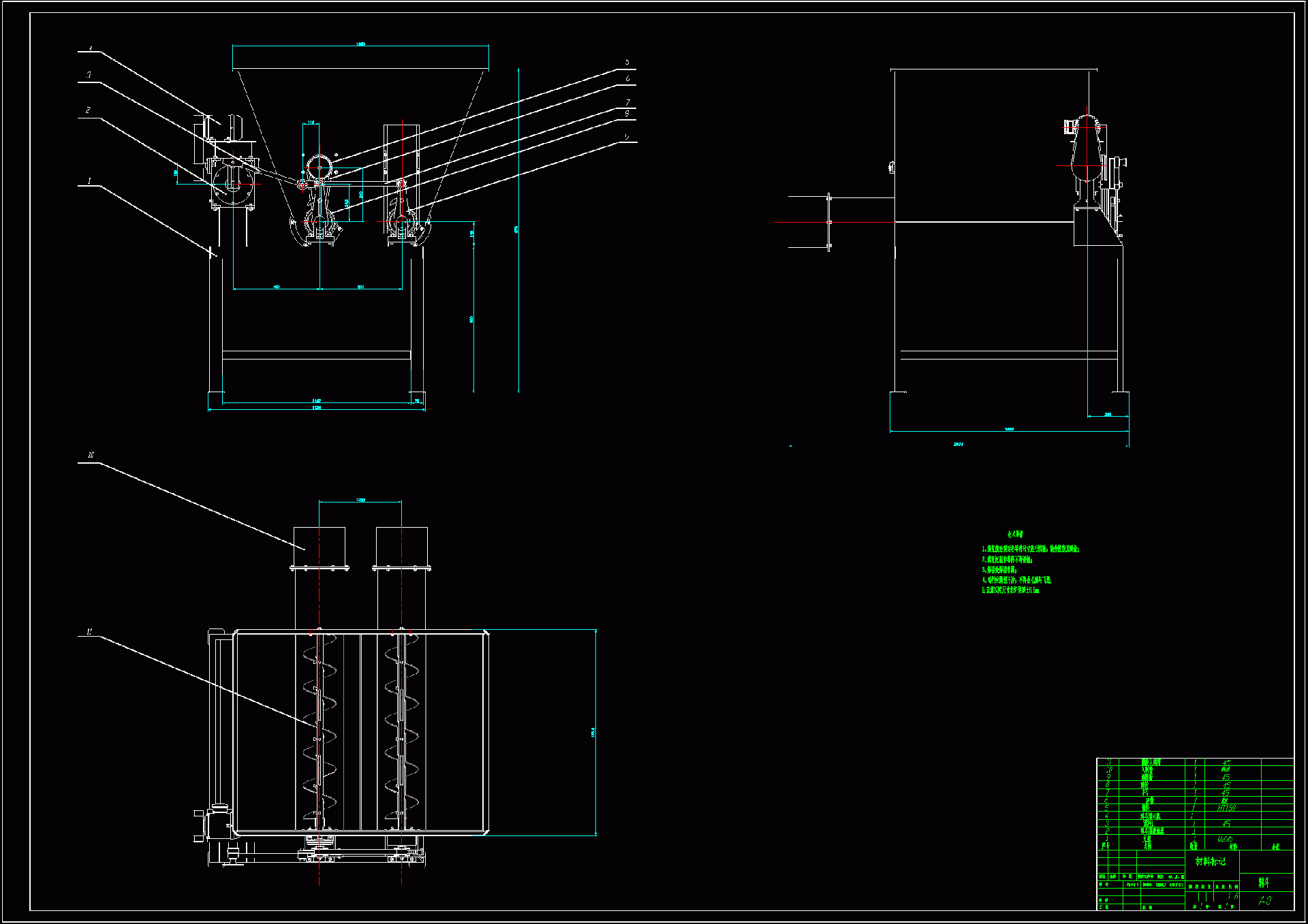Image resolution: width=1308 pixels, height=924 pixels.
Task: Select the 800 vertical leg height dimension
Action: click(471, 319)
